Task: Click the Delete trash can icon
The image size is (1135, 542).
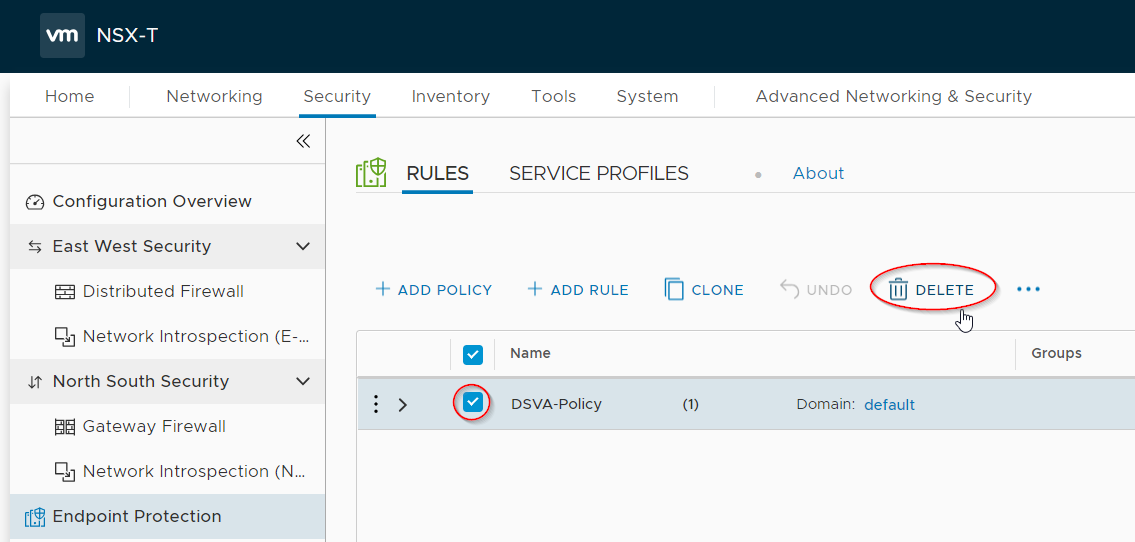Action: tap(898, 290)
